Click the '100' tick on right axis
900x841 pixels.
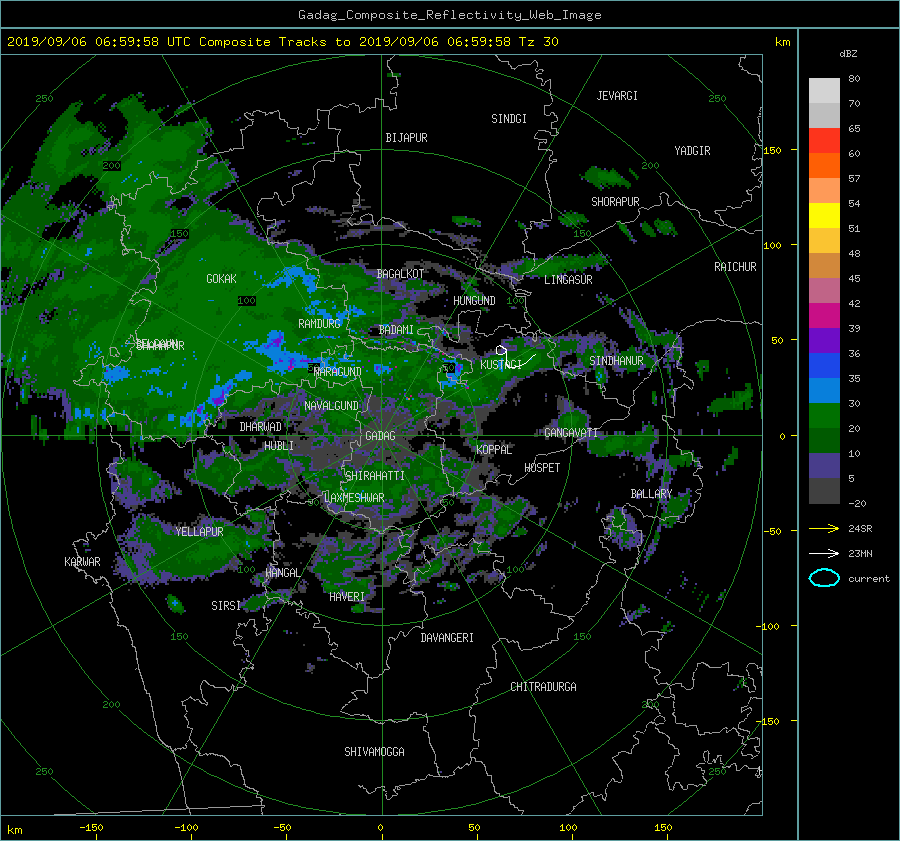pos(771,245)
